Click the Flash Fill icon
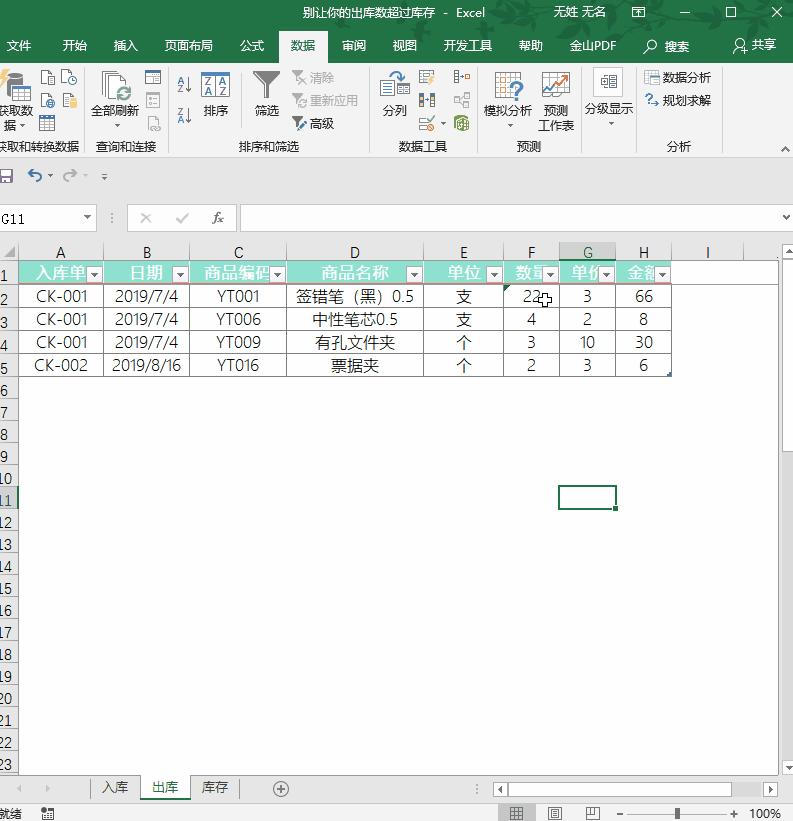 (427, 77)
